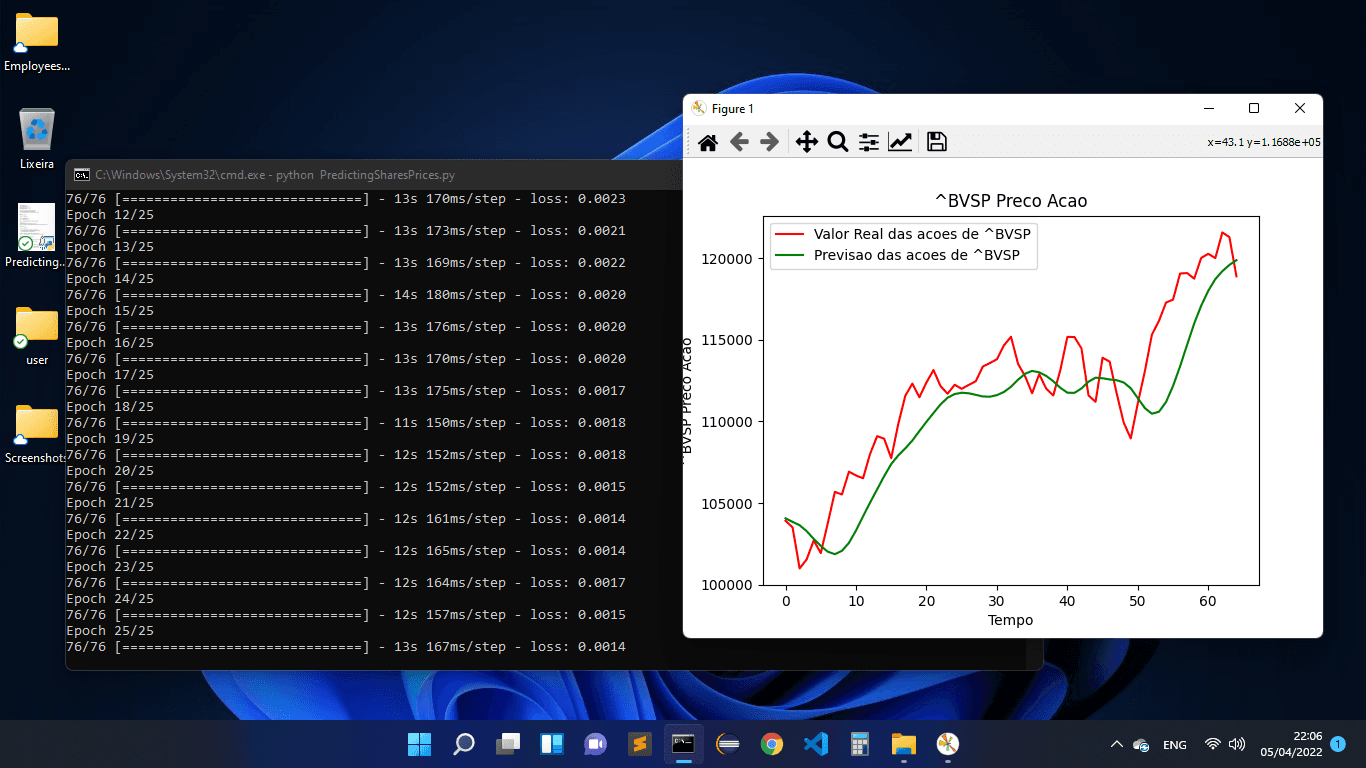Click the Home reset view icon

pos(708,142)
